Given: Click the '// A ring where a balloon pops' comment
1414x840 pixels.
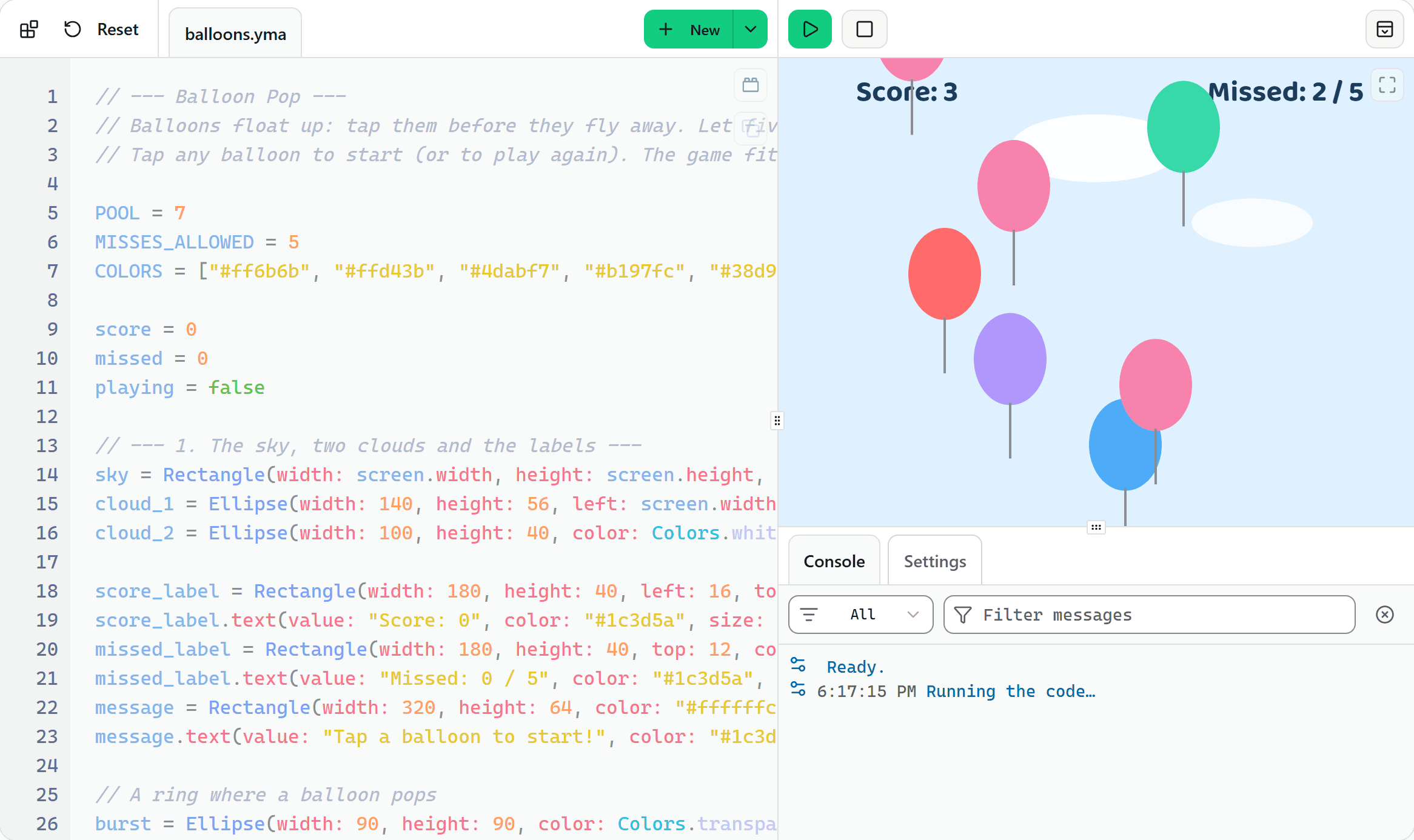Looking at the screenshot, I should (x=266, y=795).
